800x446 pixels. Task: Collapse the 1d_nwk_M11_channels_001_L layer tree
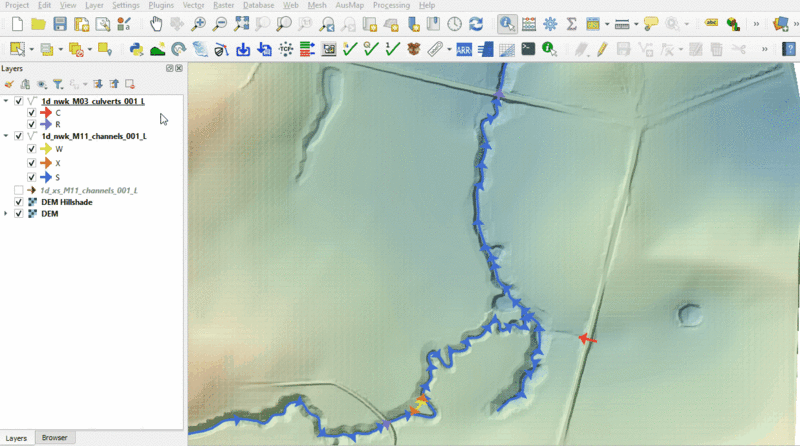click(x=7, y=135)
